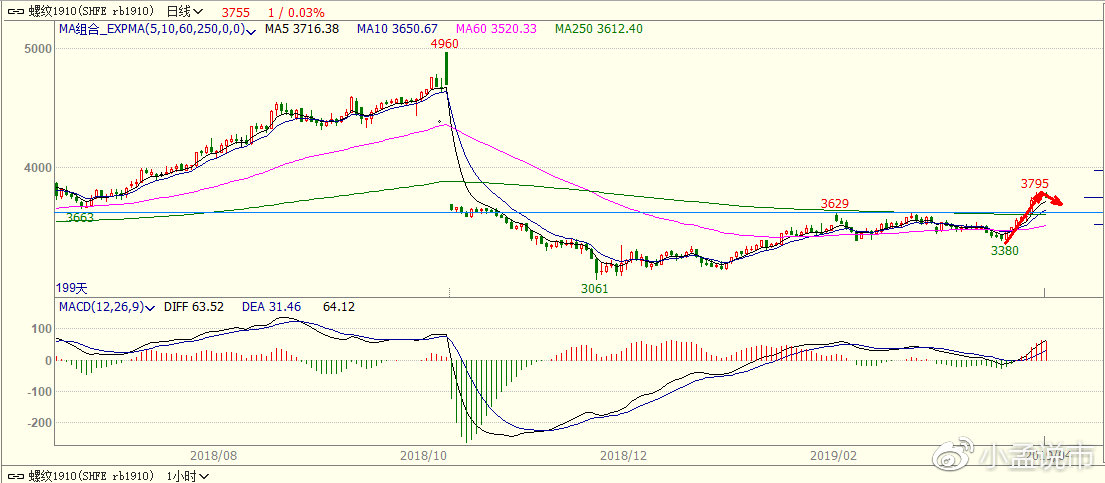Click the 2018/10 date axis label

(426, 456)
